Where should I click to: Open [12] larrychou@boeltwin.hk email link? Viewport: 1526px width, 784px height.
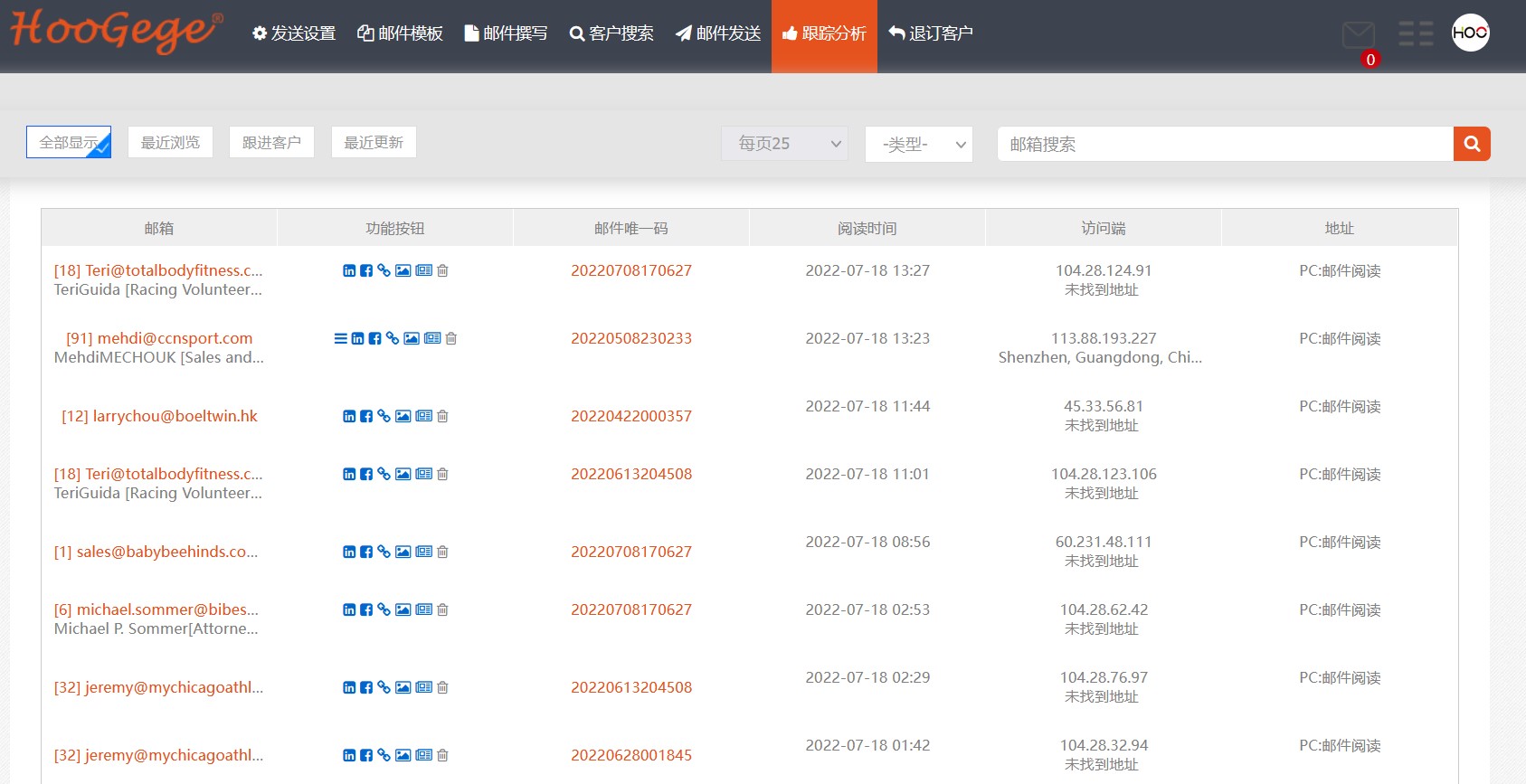(159, 416)
